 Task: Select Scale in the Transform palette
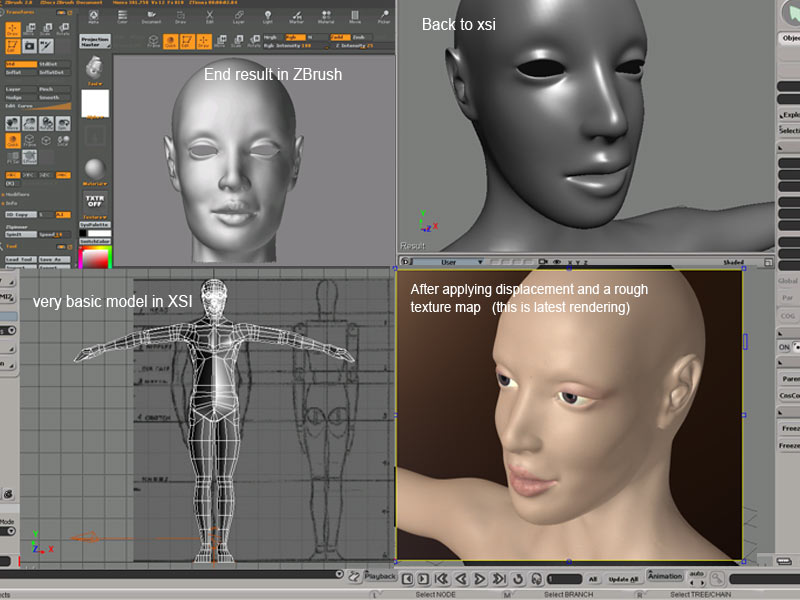[46, 29]
